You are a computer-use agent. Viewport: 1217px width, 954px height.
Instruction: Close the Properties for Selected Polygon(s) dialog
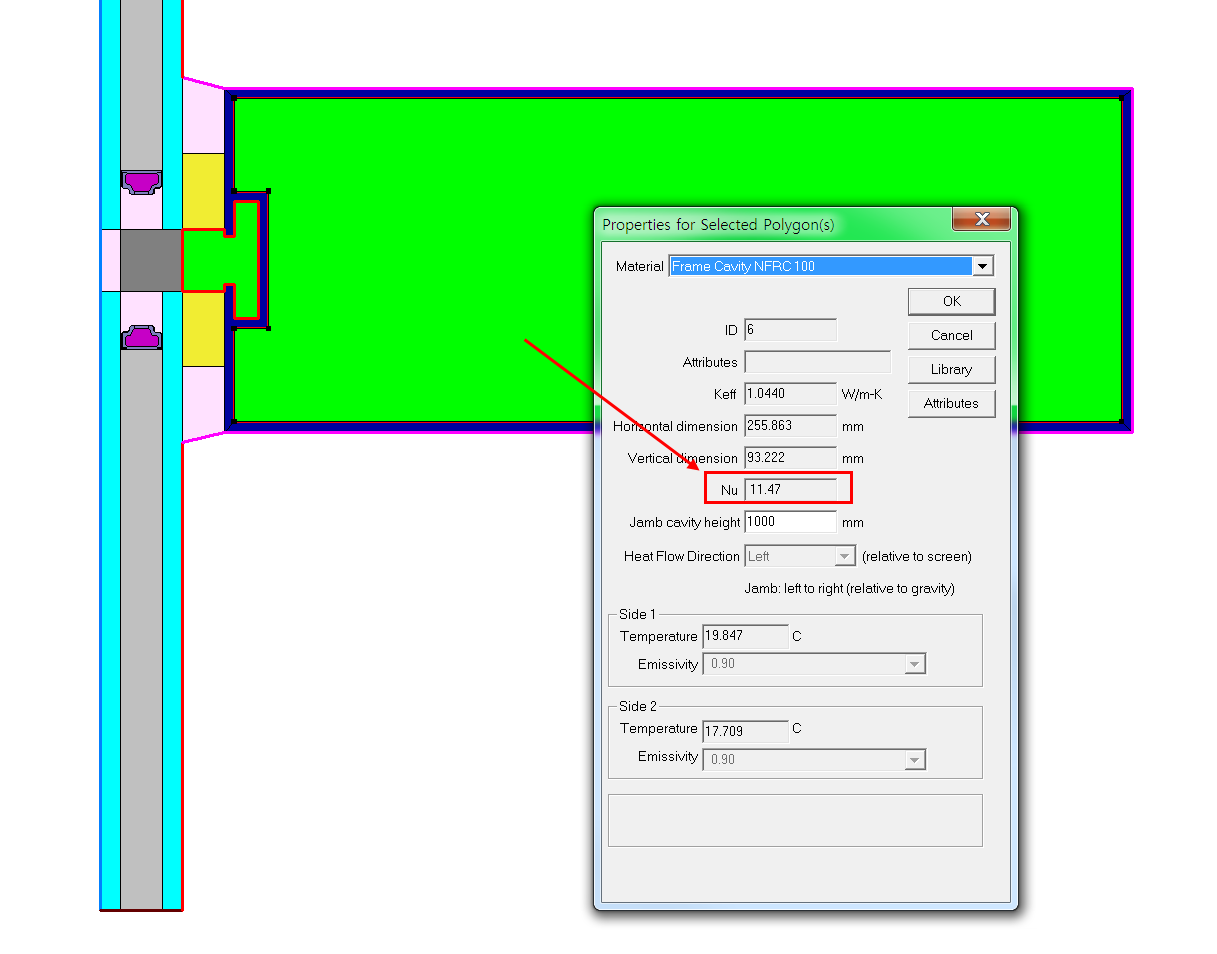(981, 219)
